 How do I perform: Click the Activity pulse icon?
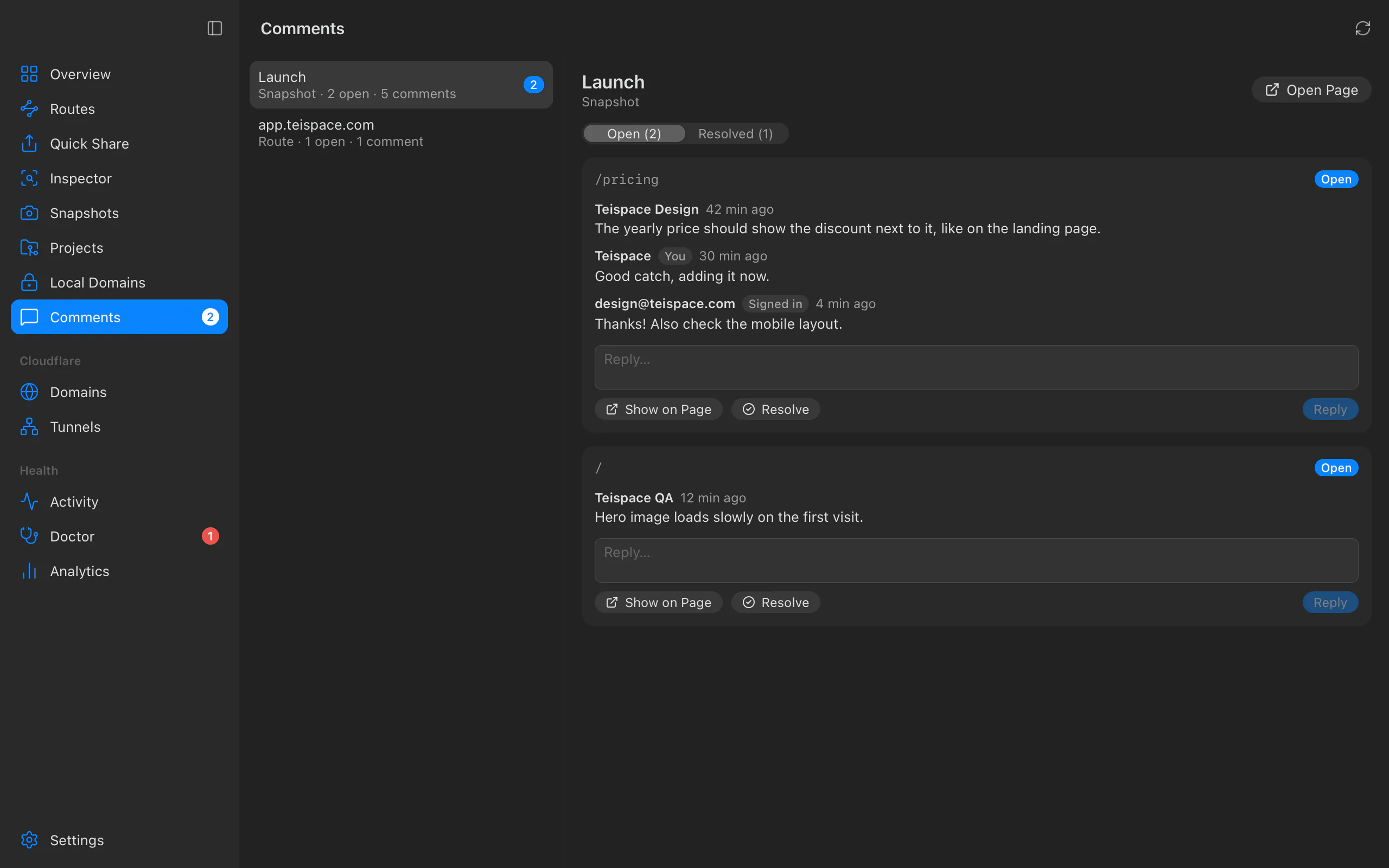tap(29, 502)
